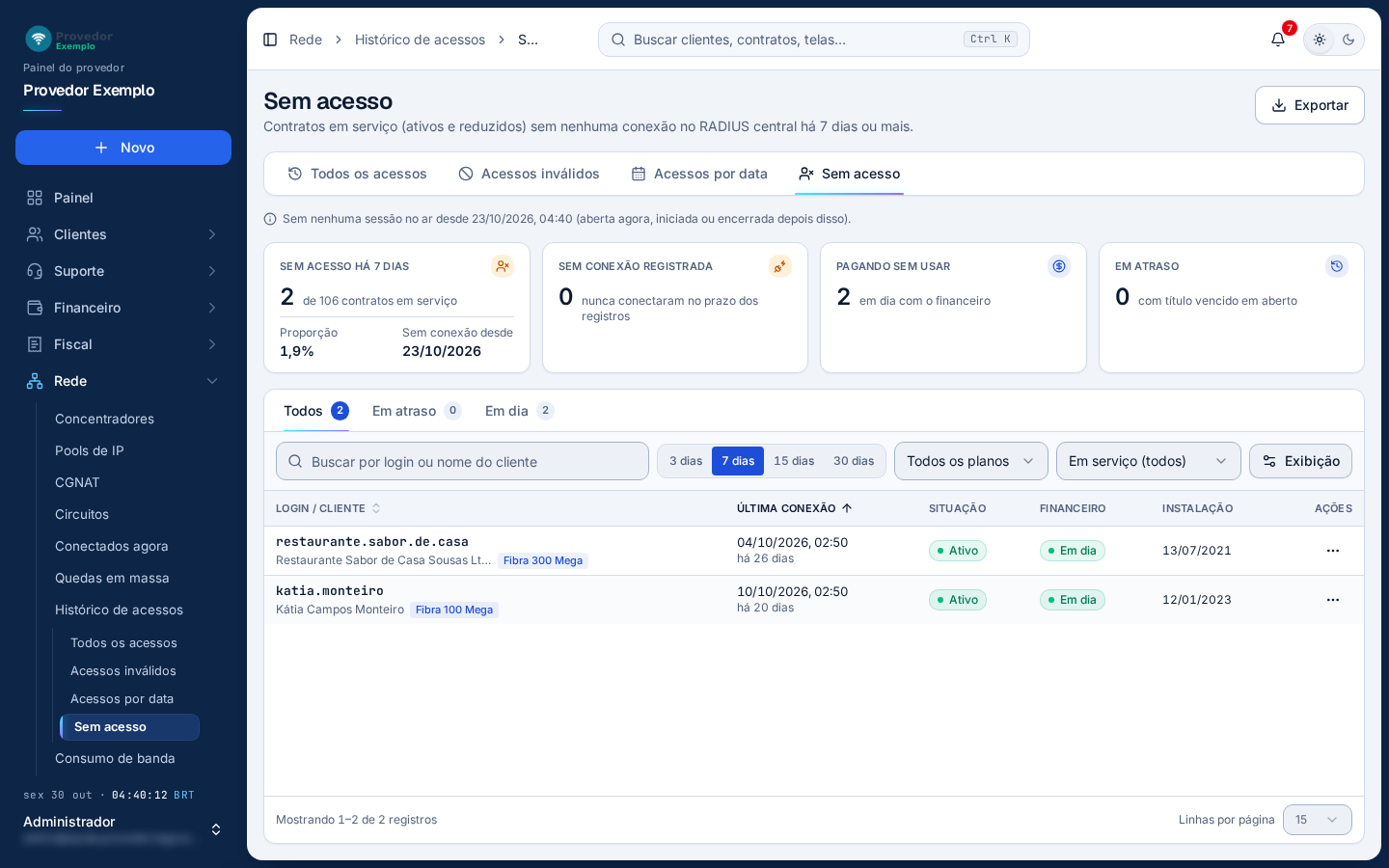The width and height of the screenshot is (1389, 868).
Task: Sort by Última conexão column
Action: (795, 508)
